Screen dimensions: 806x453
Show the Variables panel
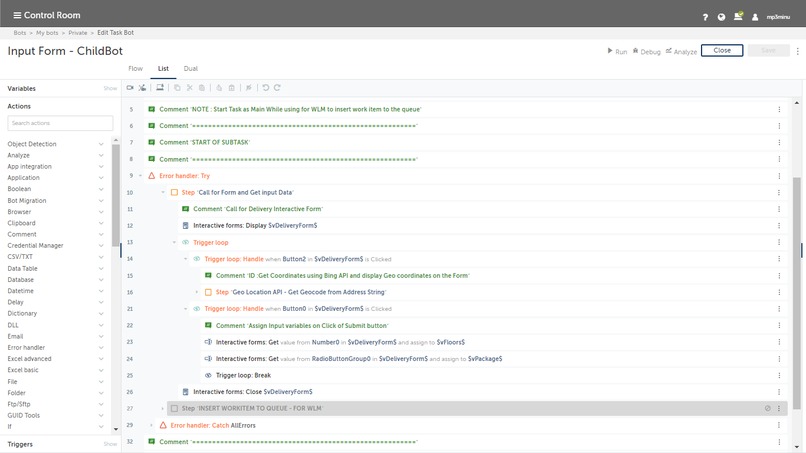coord(111,88)
